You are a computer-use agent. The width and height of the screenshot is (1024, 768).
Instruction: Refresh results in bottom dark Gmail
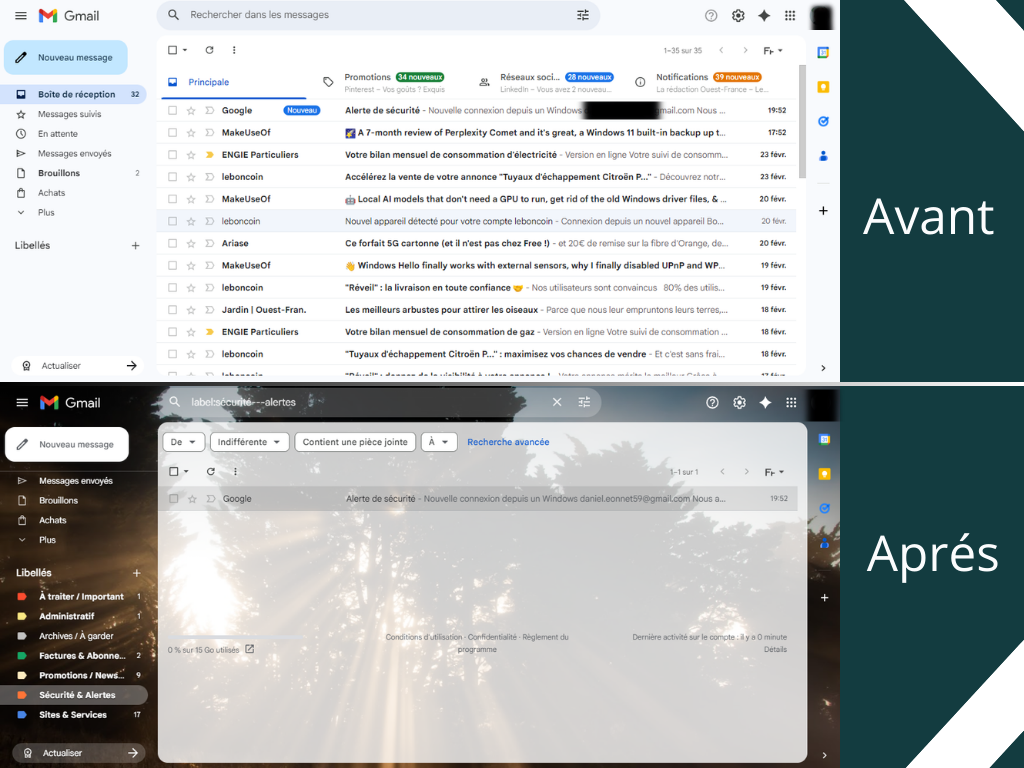pyautogui.click(x=211, y=472)
